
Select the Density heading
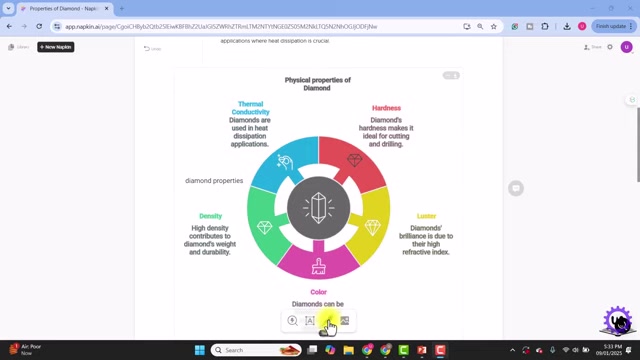click(210, 216)
